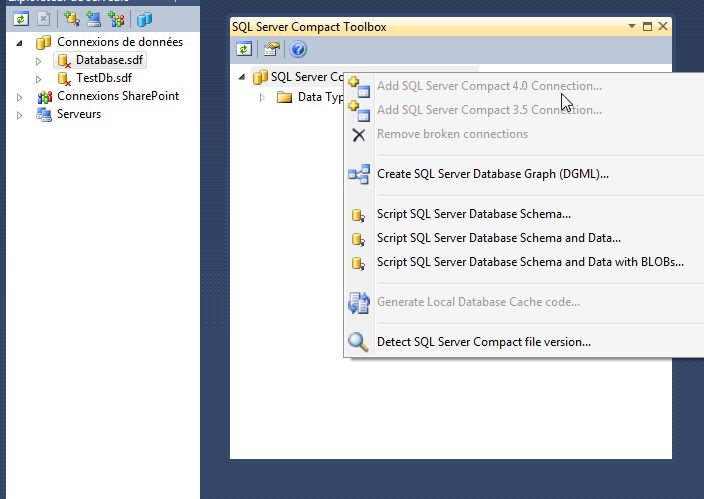
Task: Expand the Connexions SharePoint node
Action: (19, 97)
